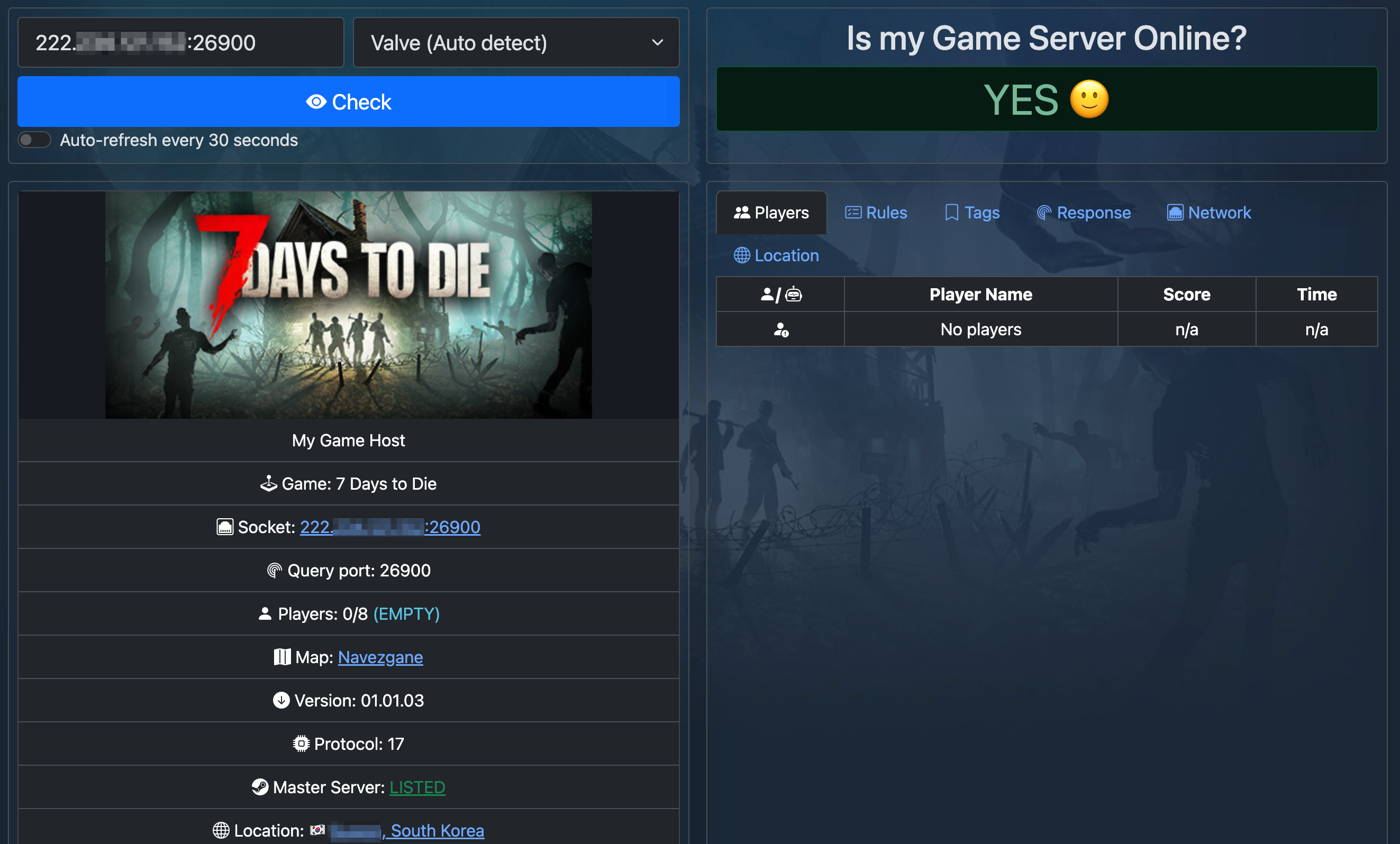The width and height of the screenshot is (1400, 844).
Task: Click the 7 Days to Die banner image
Action: tap(348, 305)
